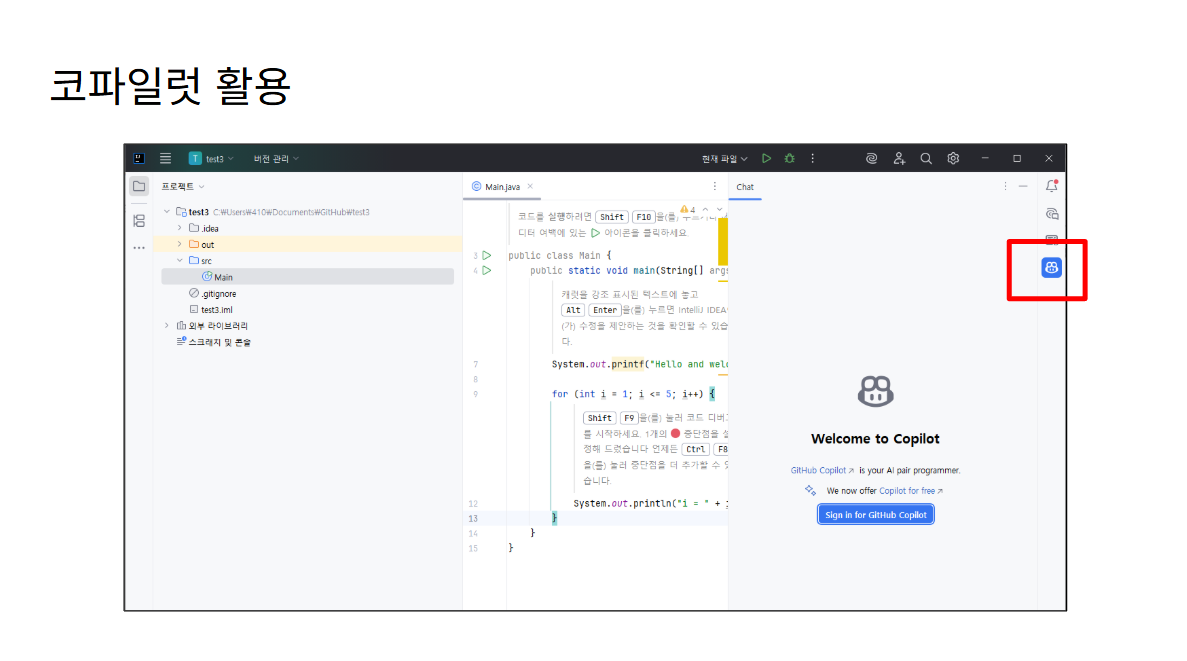Run main method from gutter icon
Viewport: 1187px width, 661px height.
point(487,270)
